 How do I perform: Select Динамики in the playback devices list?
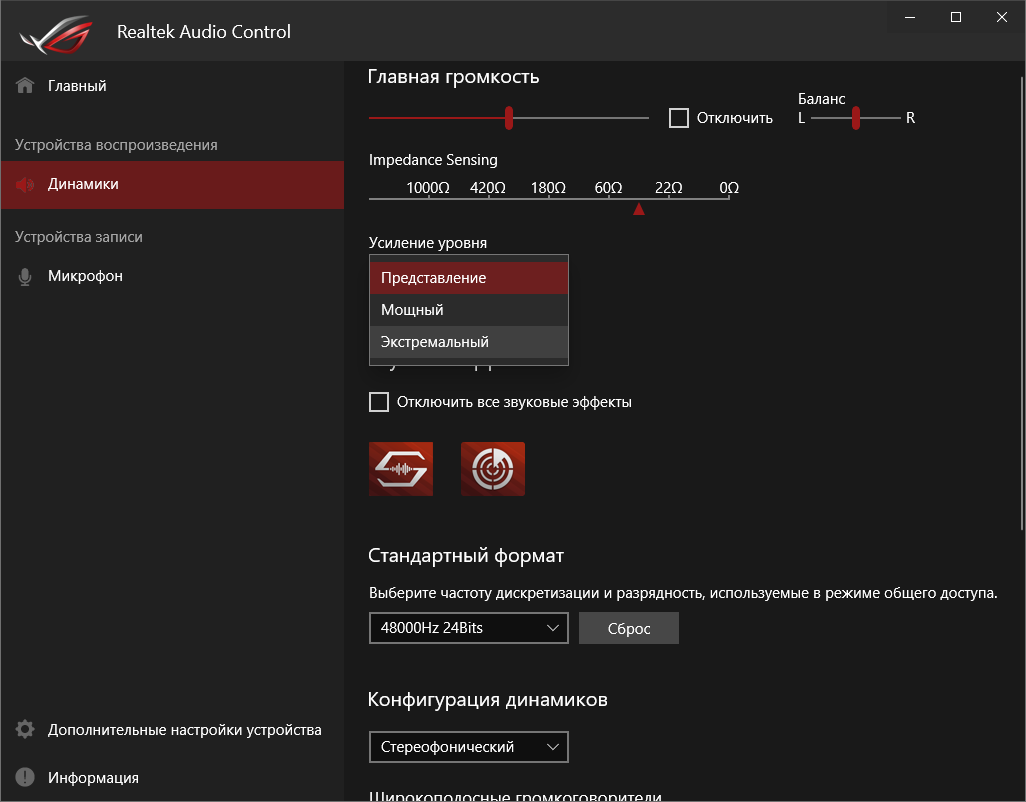pos(85,185)
